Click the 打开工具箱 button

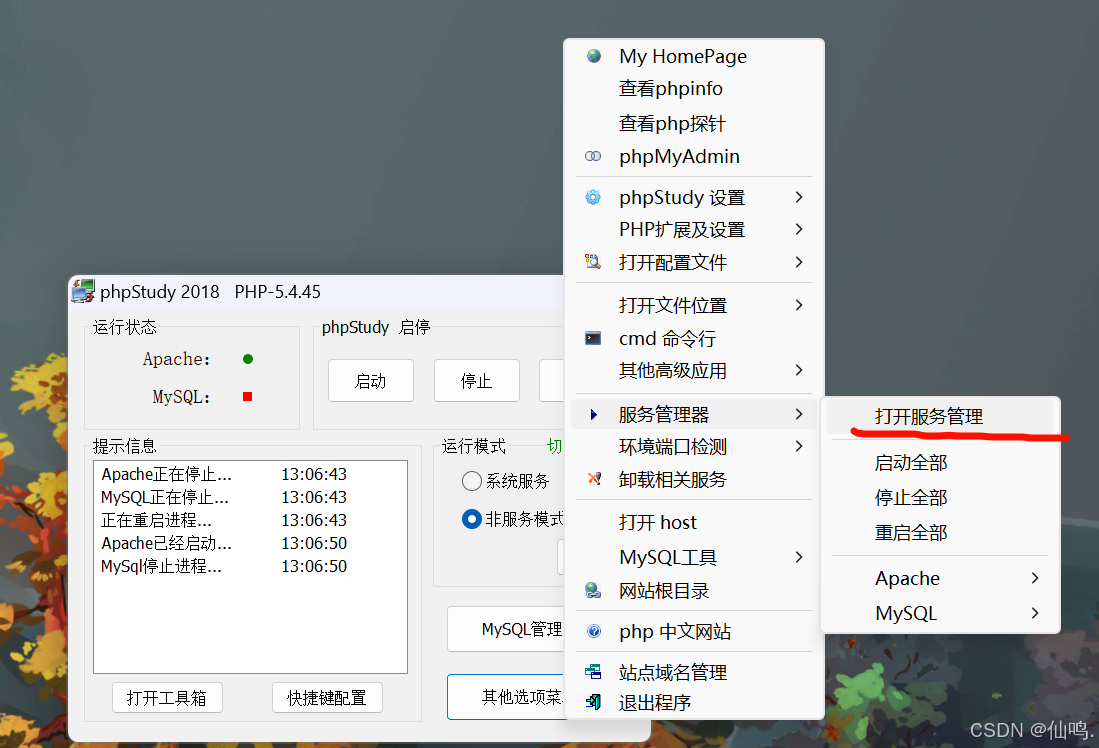[167, 697]
